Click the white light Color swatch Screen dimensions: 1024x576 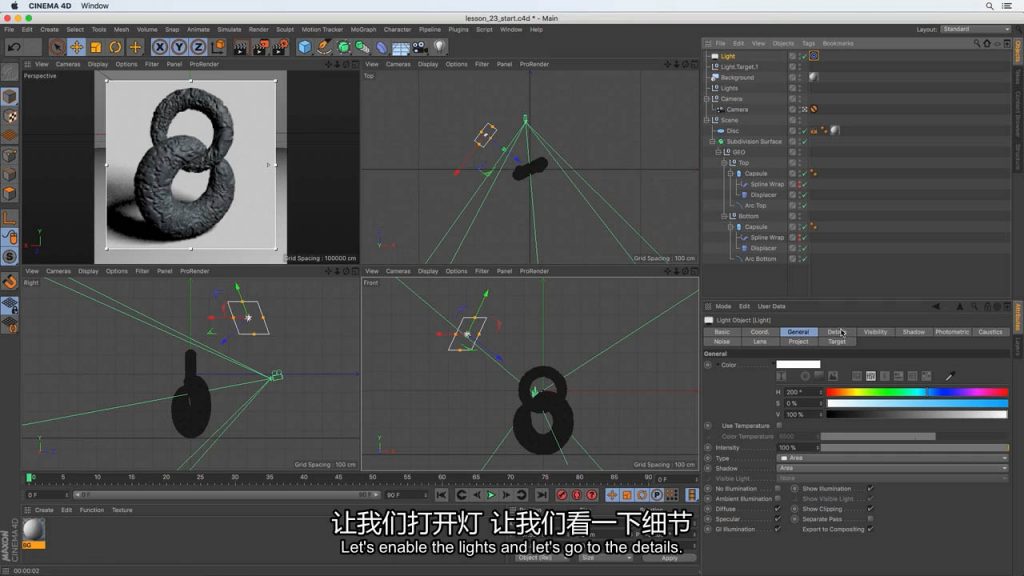[798, 365]
